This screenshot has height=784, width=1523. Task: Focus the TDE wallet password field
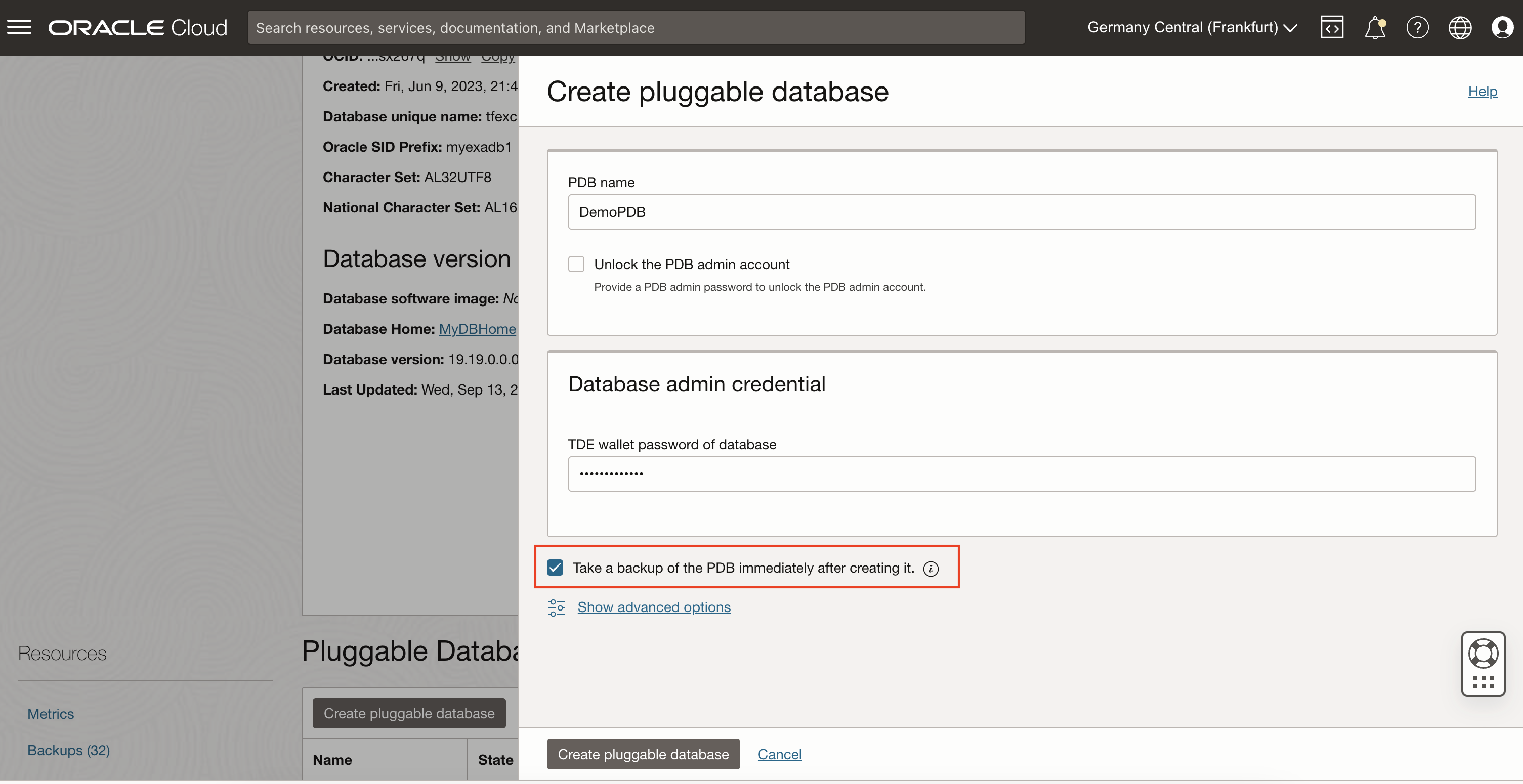point(1021,474)
